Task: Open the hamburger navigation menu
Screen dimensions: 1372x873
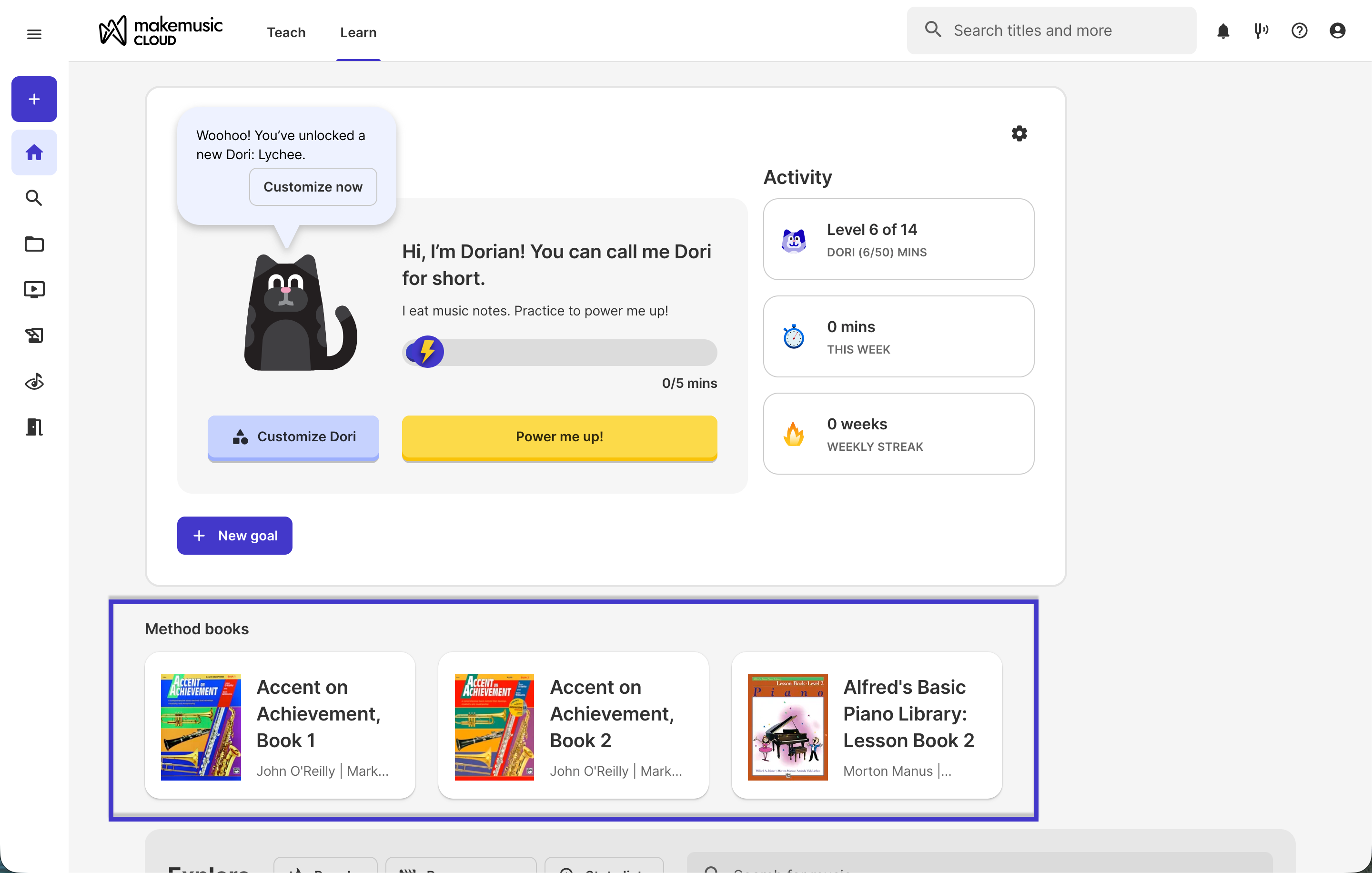Action: [34, 34]
